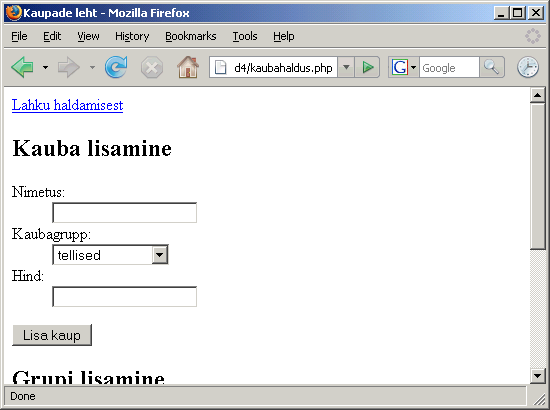Click the search magnifier icon
Image resolution: width=550 pixels, height=410 pixels.
pos(492,67)
